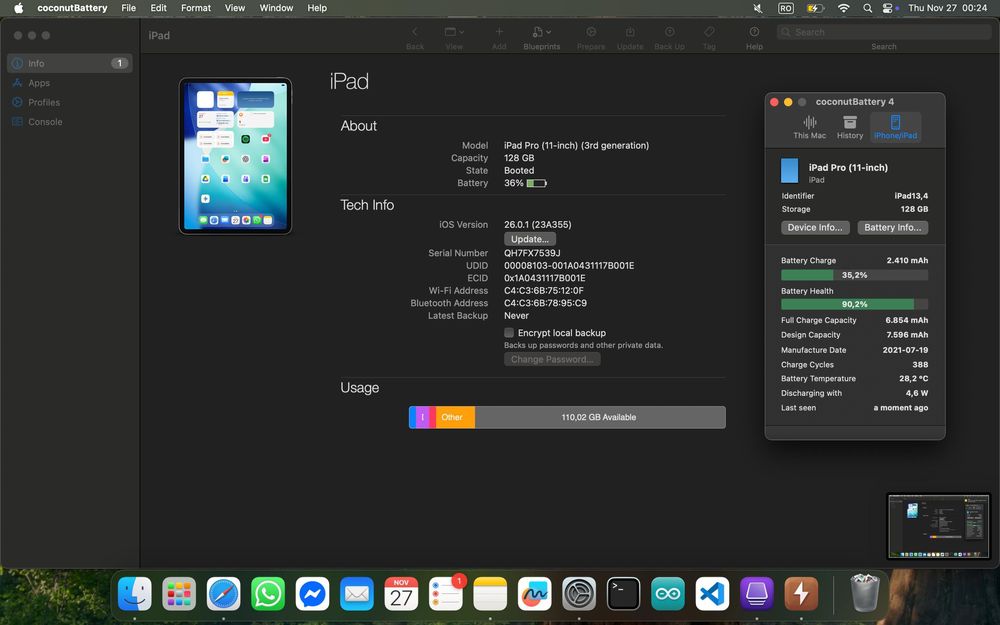The image size is (1000, 625).
Task: Open Apple Configurator from the Dock
Action: click(756, 594)
